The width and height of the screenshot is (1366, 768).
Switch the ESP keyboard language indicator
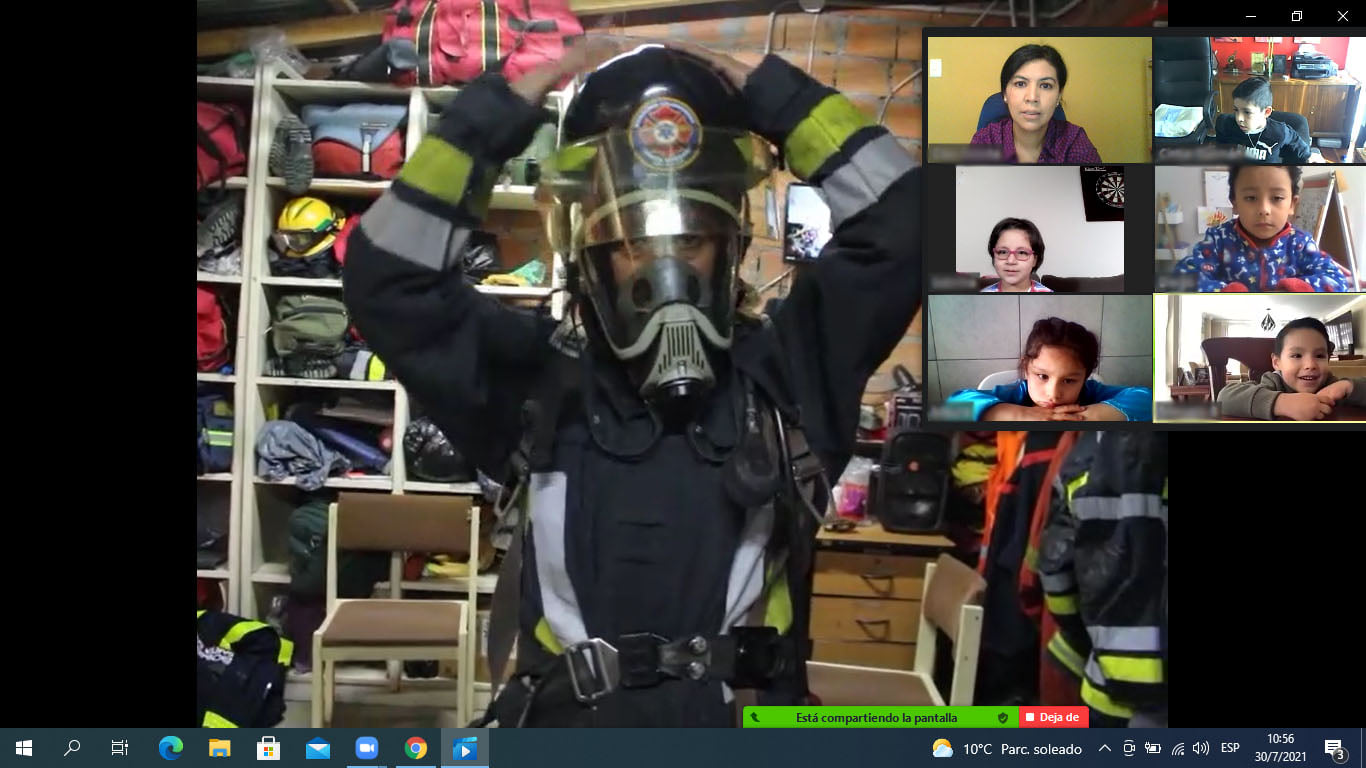click(1230, 748)
